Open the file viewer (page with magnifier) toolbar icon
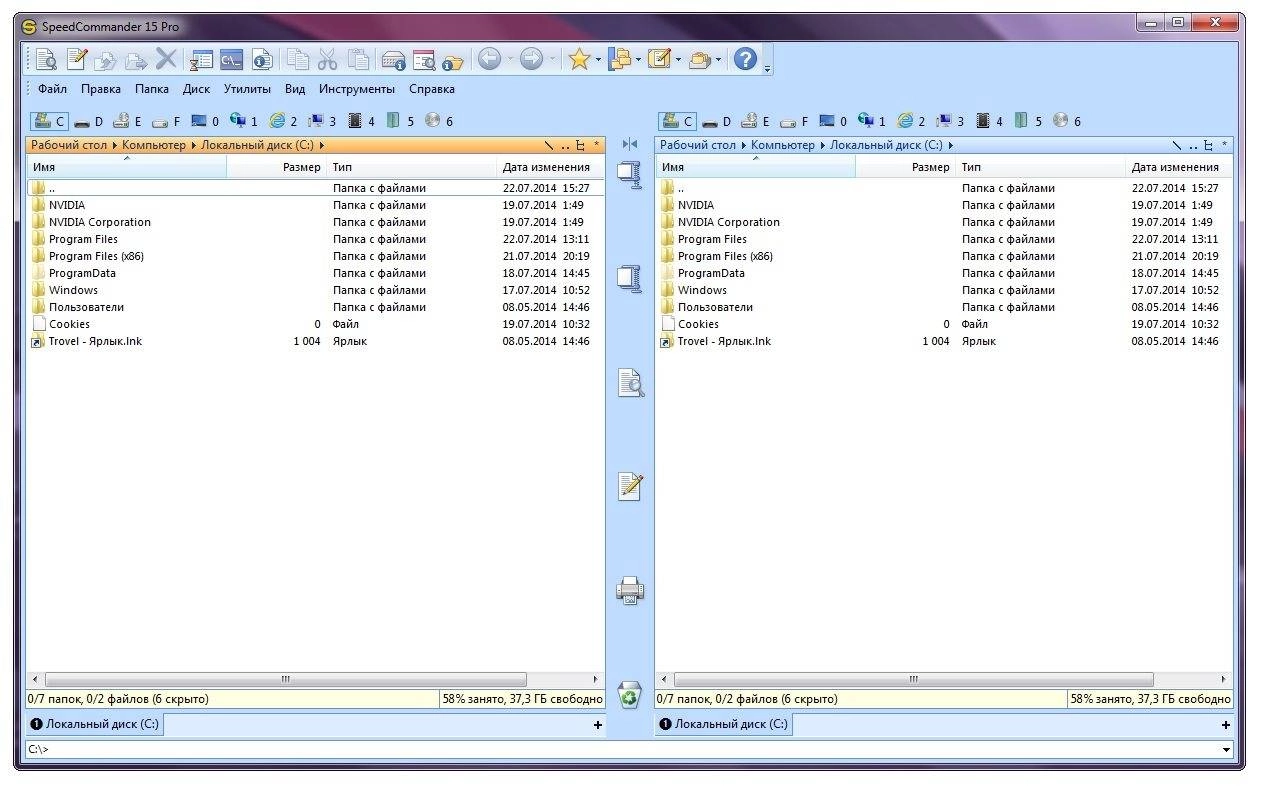This screenshot has height=790, width=1263. [46, 60]
